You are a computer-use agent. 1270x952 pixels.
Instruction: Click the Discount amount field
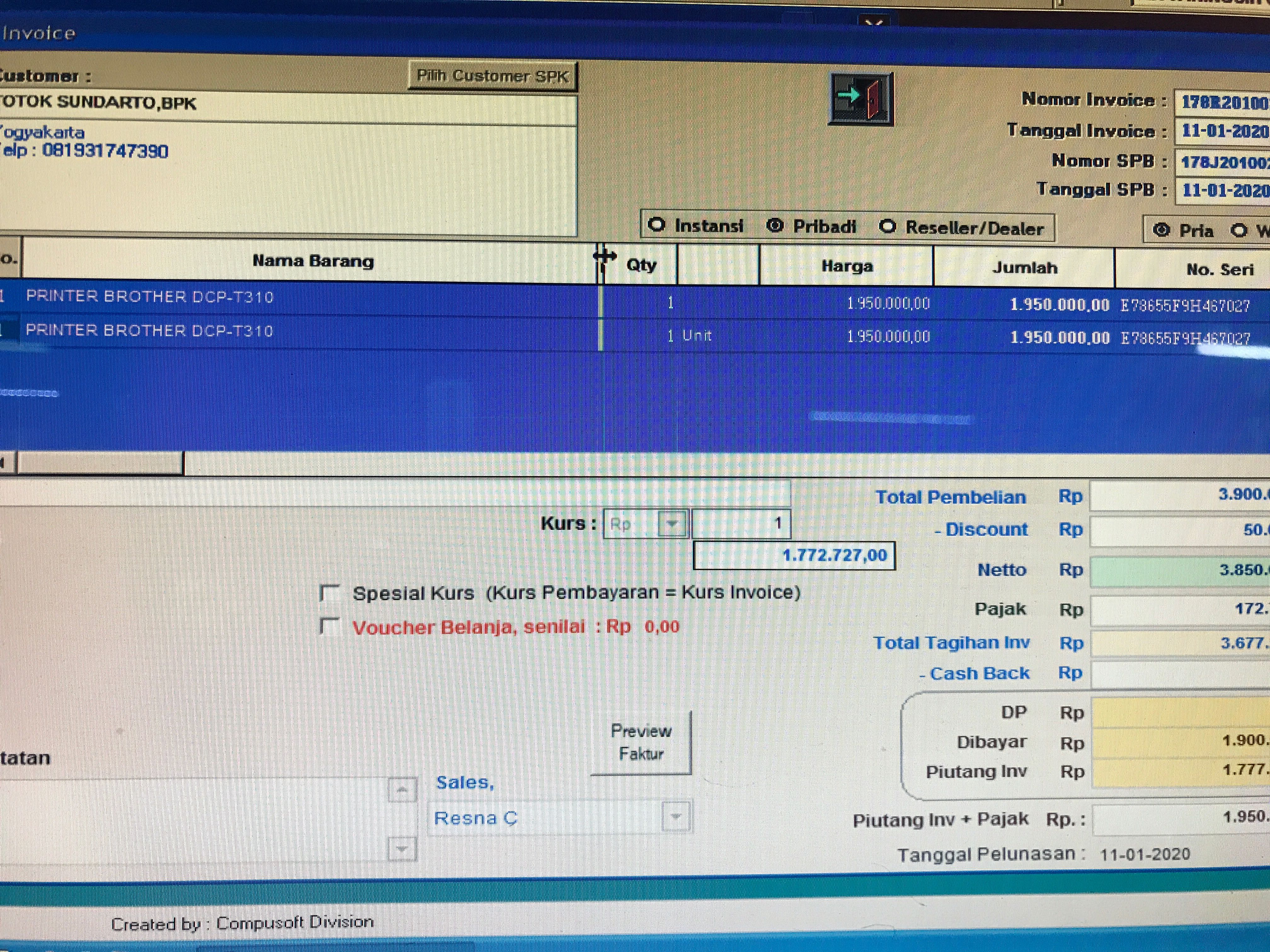[x=1180, y=530]
